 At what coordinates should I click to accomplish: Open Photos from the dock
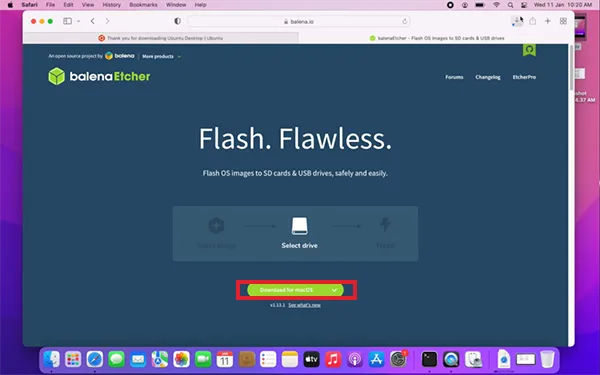point(181,359)
